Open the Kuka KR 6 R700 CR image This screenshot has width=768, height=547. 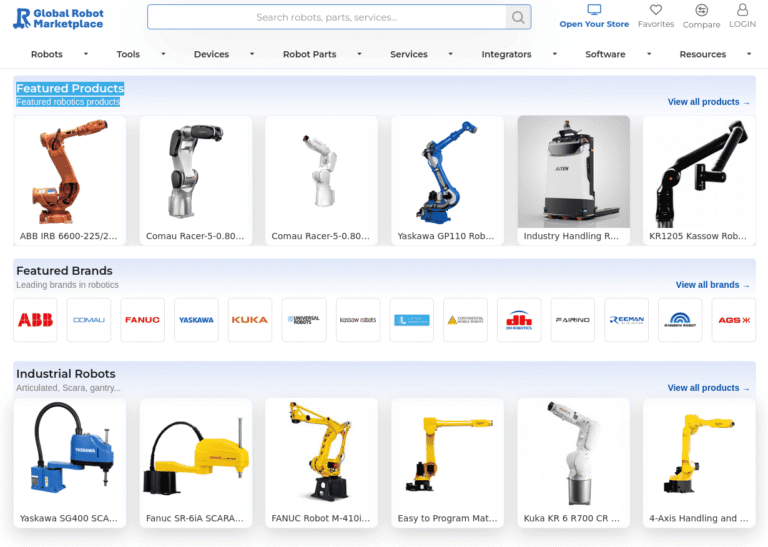click(x=574, y=454)
